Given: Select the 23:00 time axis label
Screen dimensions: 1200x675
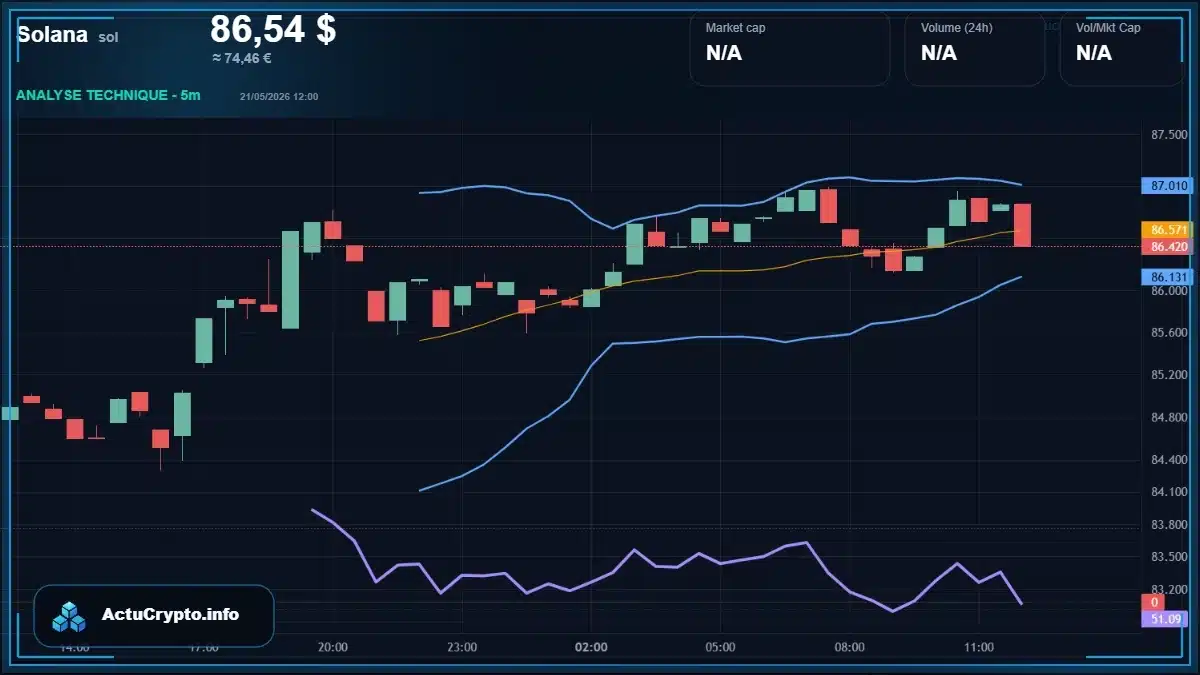Looking at the screenshot, I should click(462, 648).
